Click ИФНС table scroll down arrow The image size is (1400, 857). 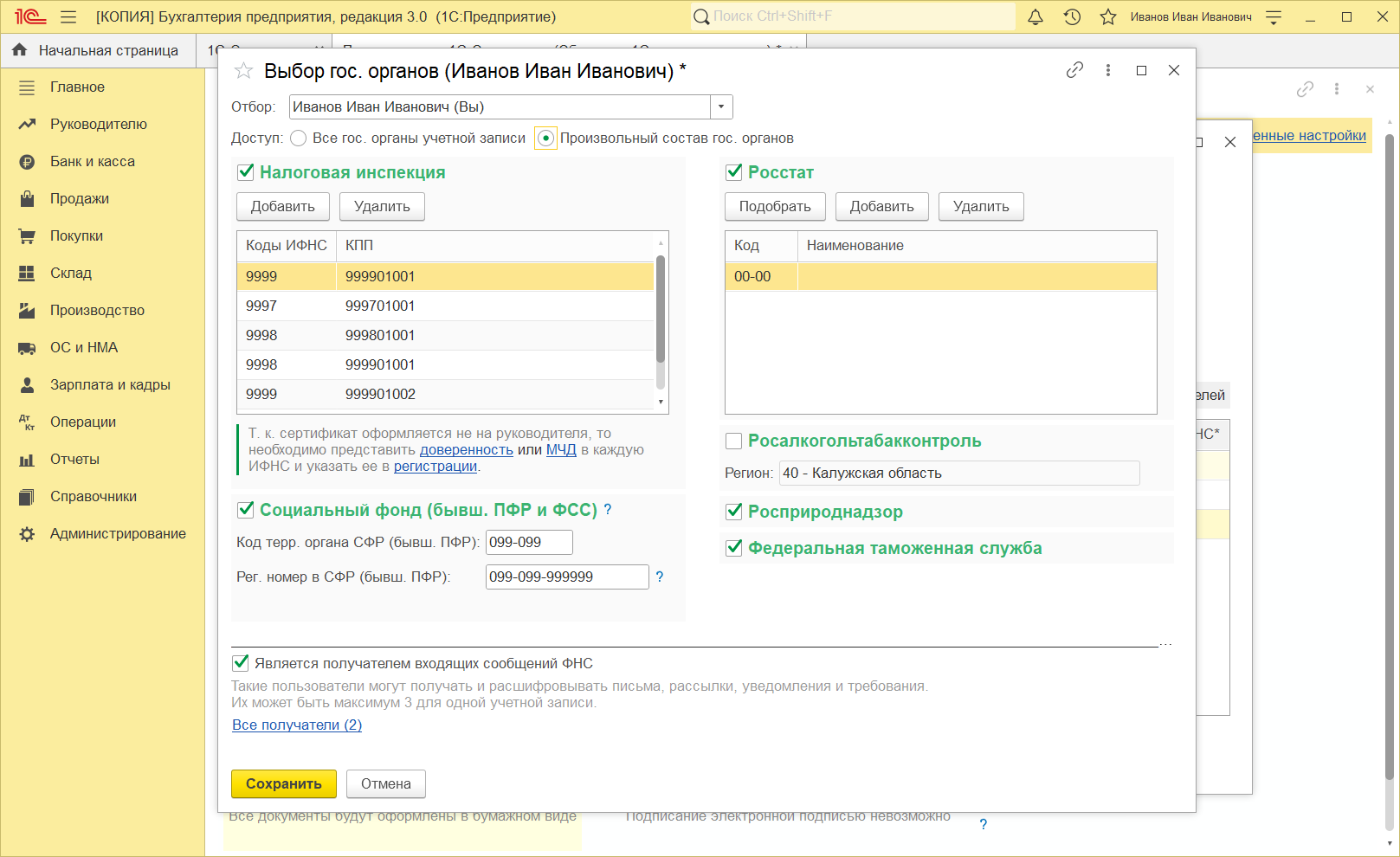coord(661,402)
